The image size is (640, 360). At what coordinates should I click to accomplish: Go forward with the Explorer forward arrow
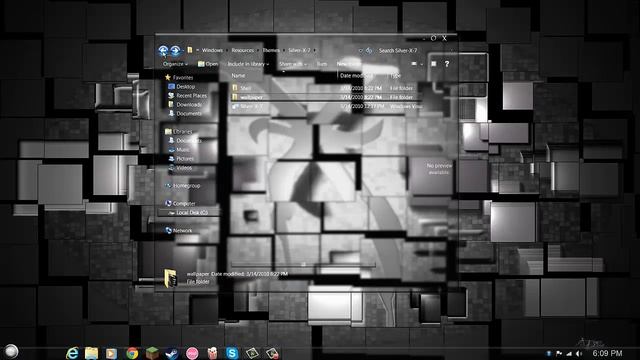176,50
